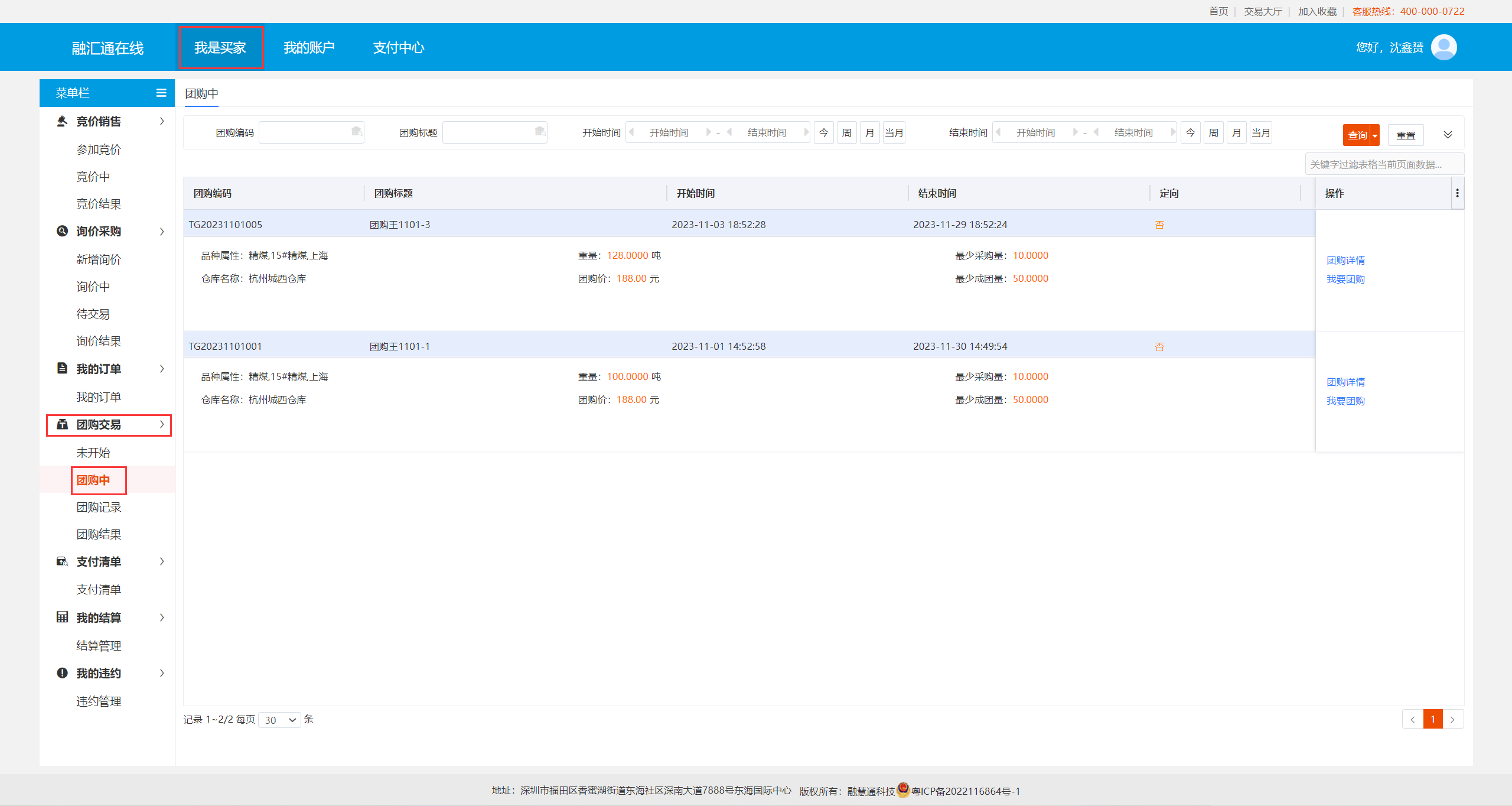Viewport: 1512px width, 806px height.
Task: Collapse the 菜单栏 hamburger icon
Action: 161,93
